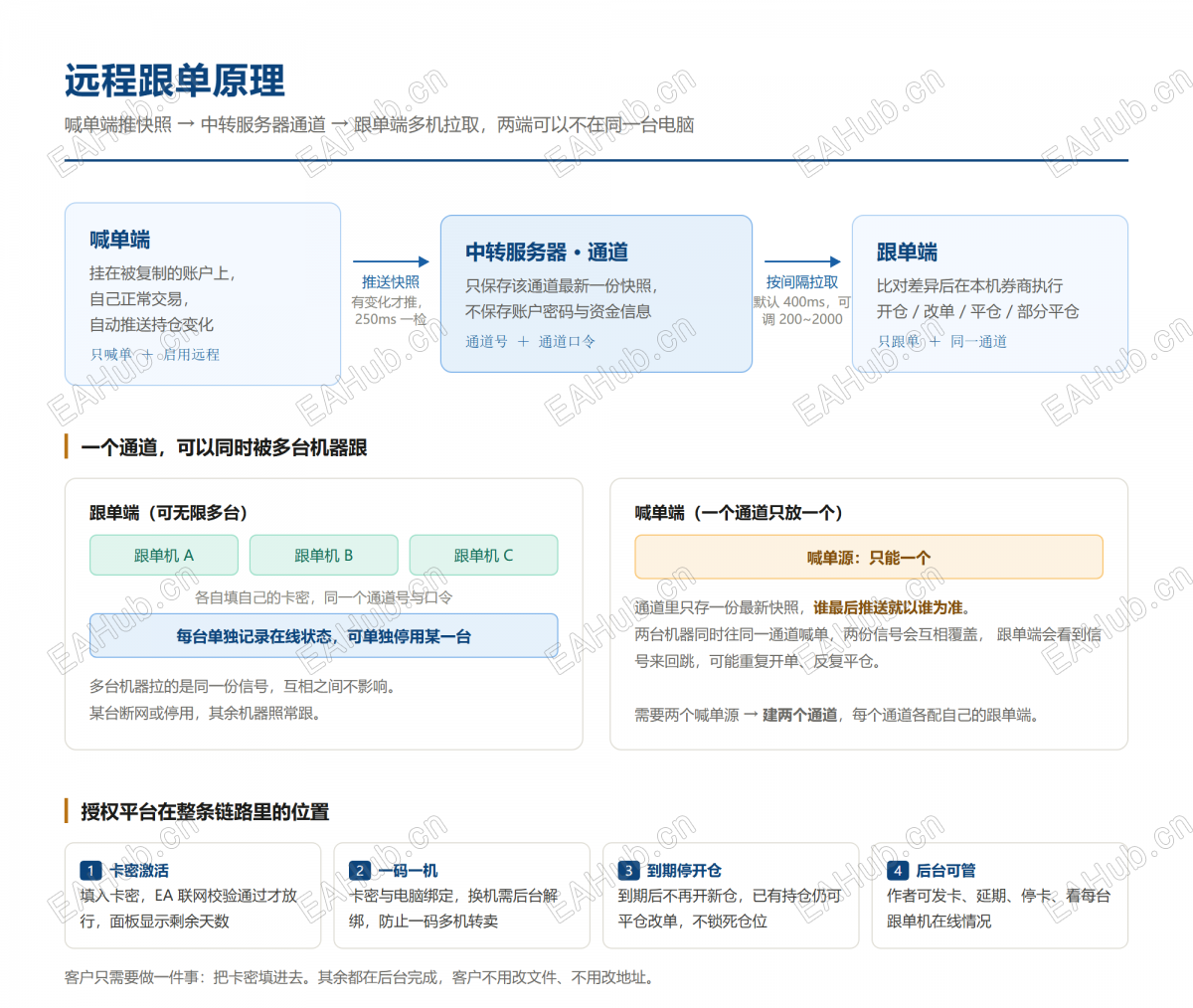Click the number 1 badge beside 卡密激活
Screen dimensions: 1193x1008
(x=90, y=871)
